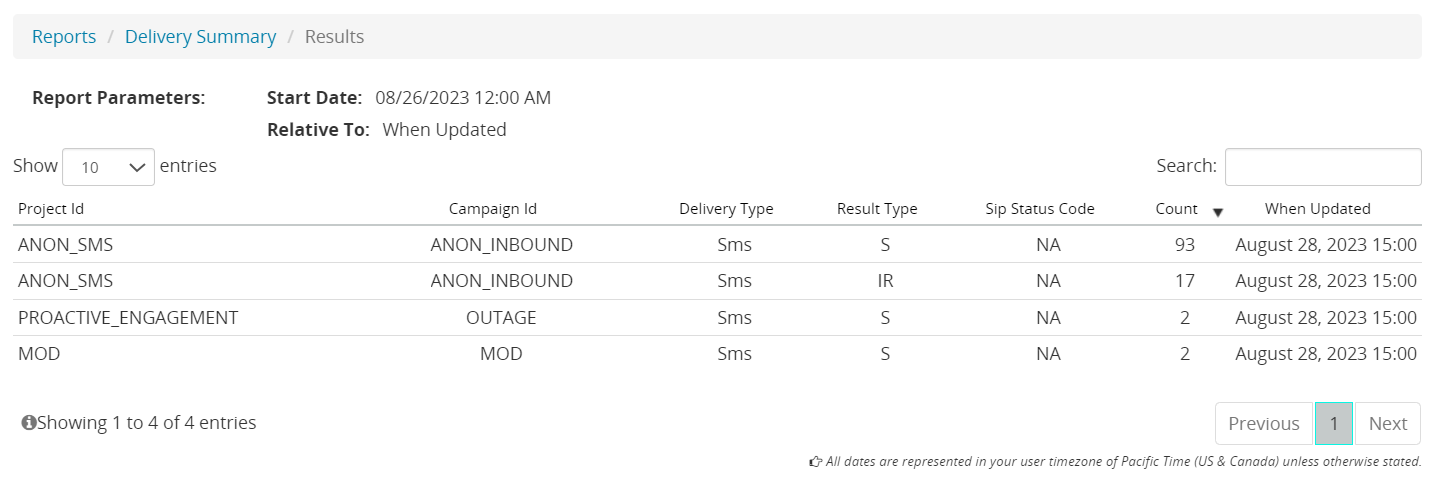Viewport: 1432px width, 483px height.
Task: Select page 1 in pagination
Action: tap(1333, 423)
